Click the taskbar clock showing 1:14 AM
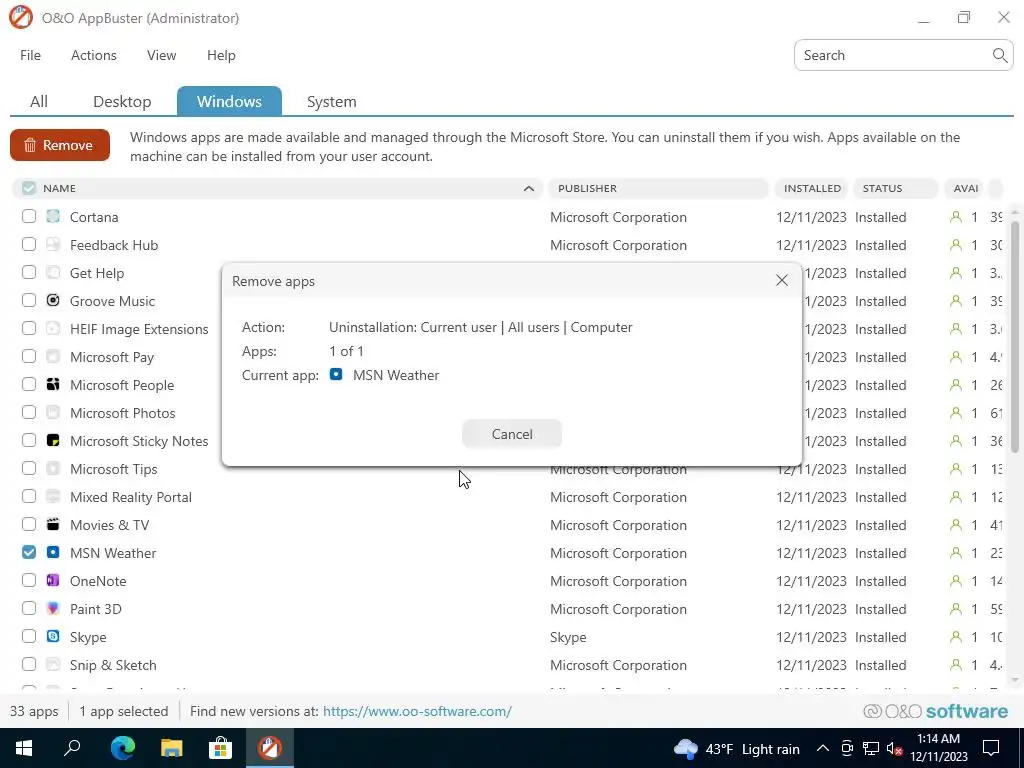This screenshot has width=1024, height=768. 938,748
